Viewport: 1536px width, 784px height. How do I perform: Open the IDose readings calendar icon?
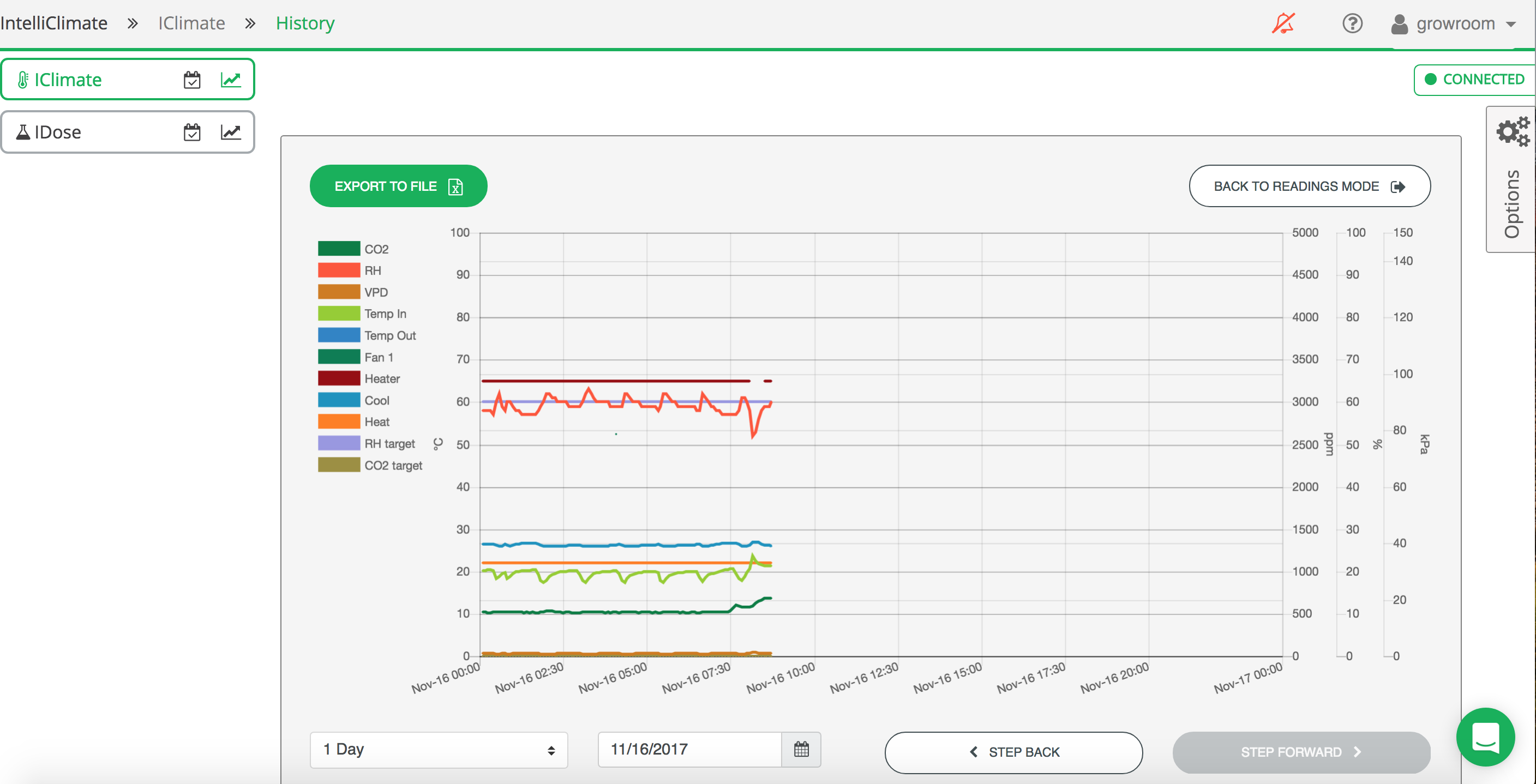tap(192, 132)
